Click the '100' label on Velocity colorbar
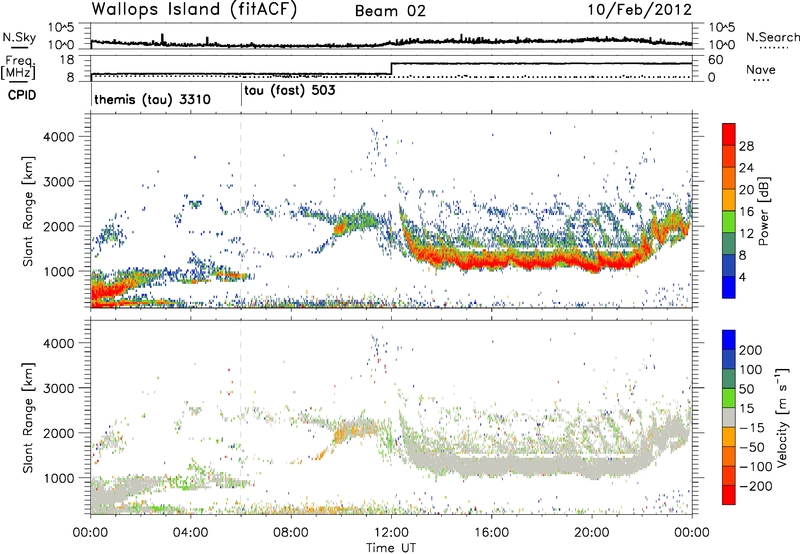Viewport: 800px width, 554px height. [x=751, y=370]
